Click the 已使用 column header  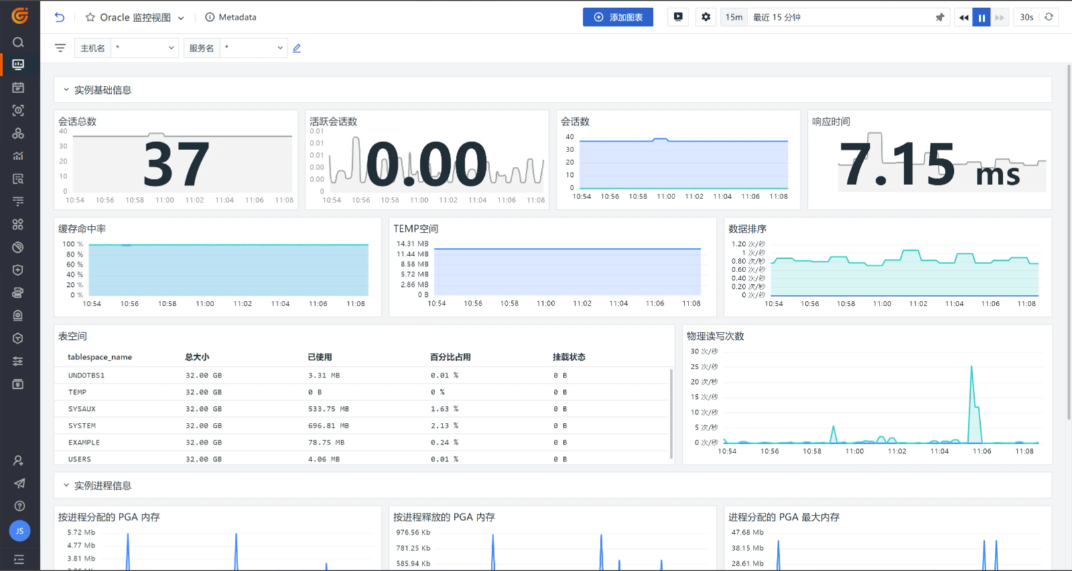pyautogui.click(x=320, y=357)
